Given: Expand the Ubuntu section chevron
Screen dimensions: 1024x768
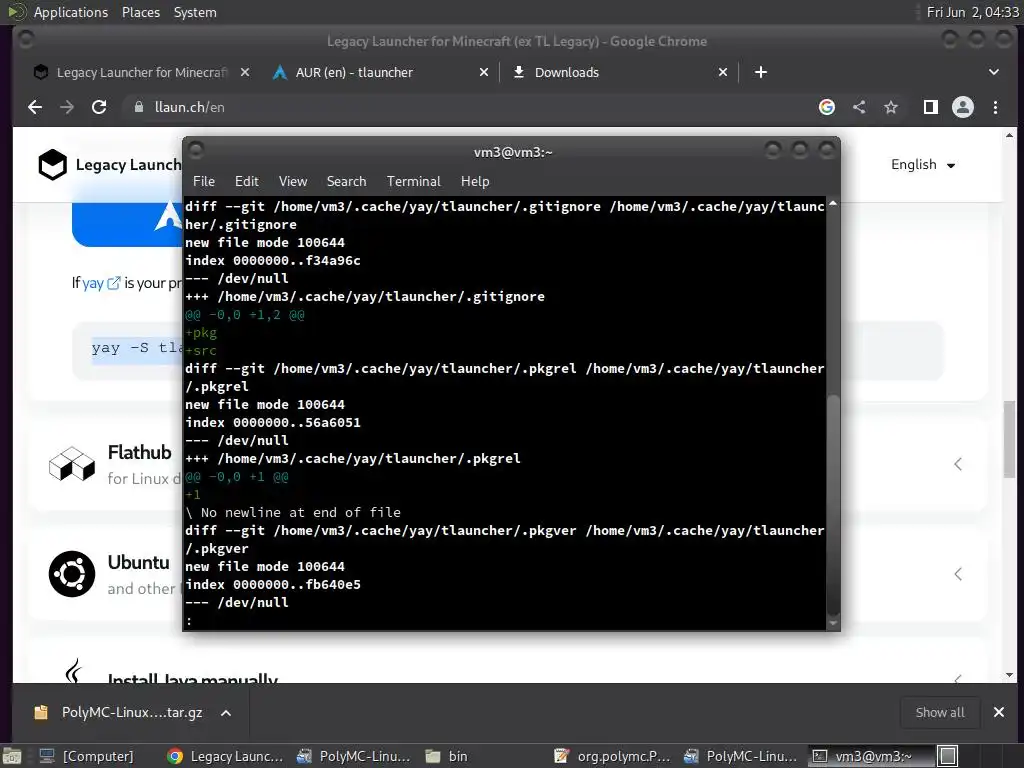Looking at the screenshot, I should 957,574.
